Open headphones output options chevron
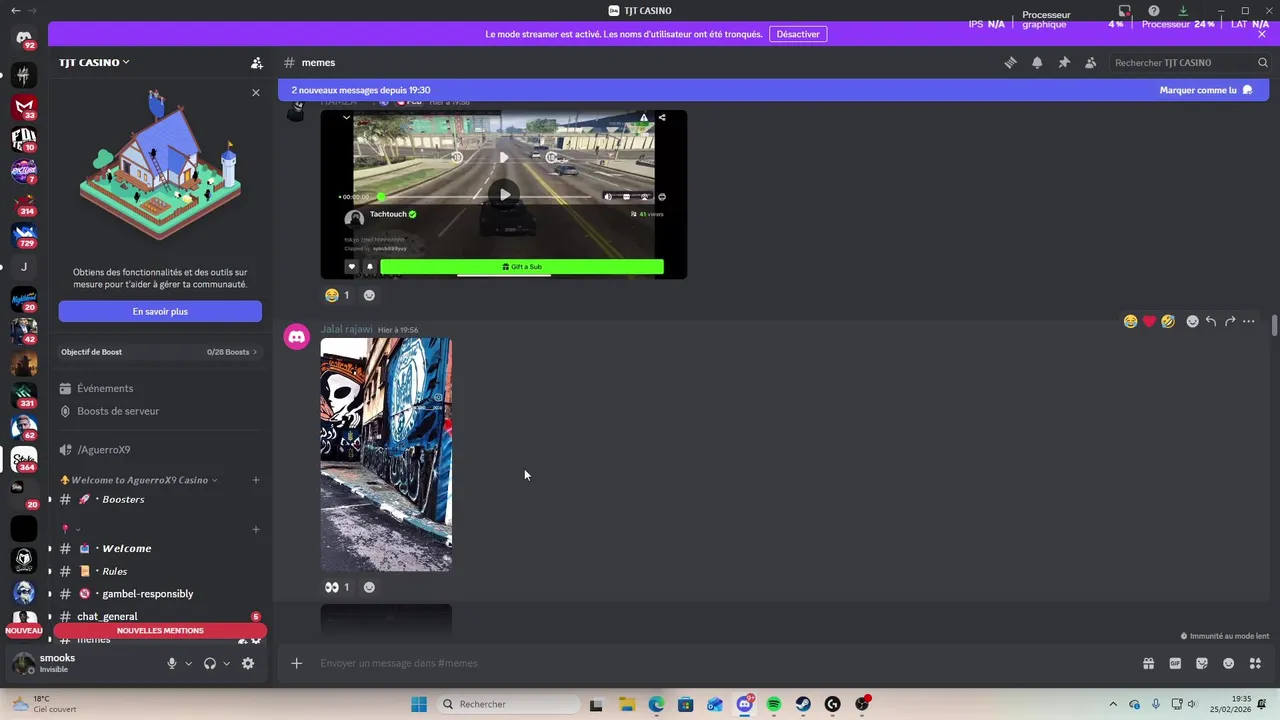The image size is (1280, 720). [226, 663]
